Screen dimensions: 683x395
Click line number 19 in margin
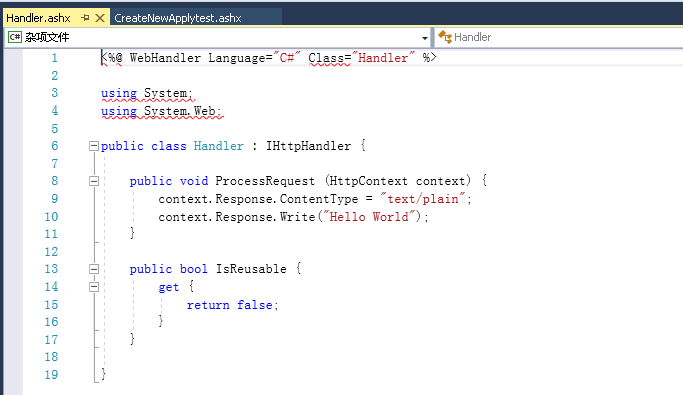(51, 375)
